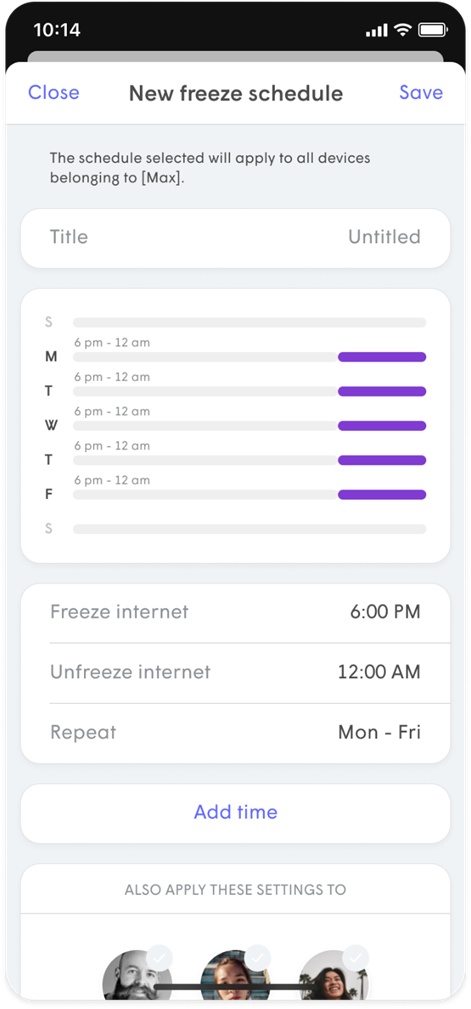Add another time to schedule

236,813
